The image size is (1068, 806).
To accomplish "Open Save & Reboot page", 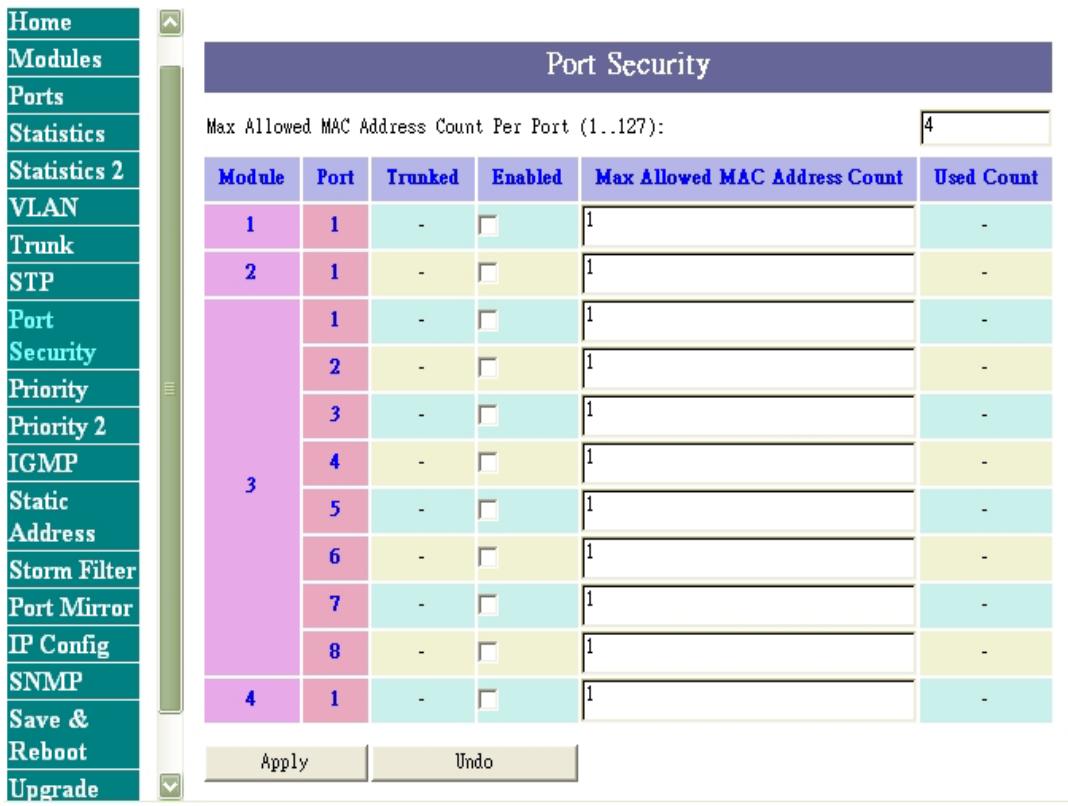I will pos(73,735).
